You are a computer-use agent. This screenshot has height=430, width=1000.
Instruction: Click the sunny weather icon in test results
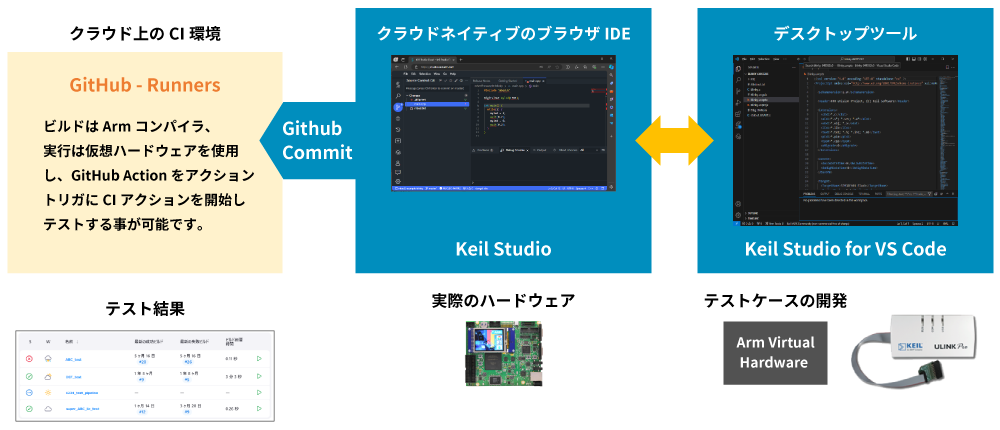tap(48, 392)
